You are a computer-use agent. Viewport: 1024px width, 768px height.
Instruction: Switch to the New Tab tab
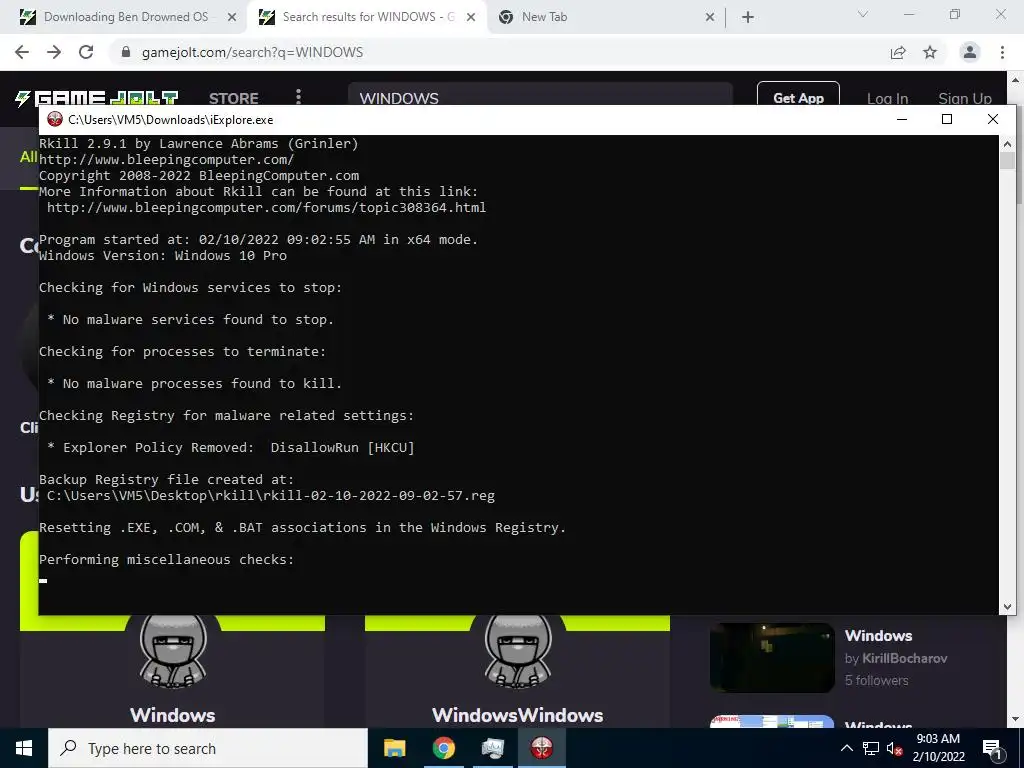(604, 17)
